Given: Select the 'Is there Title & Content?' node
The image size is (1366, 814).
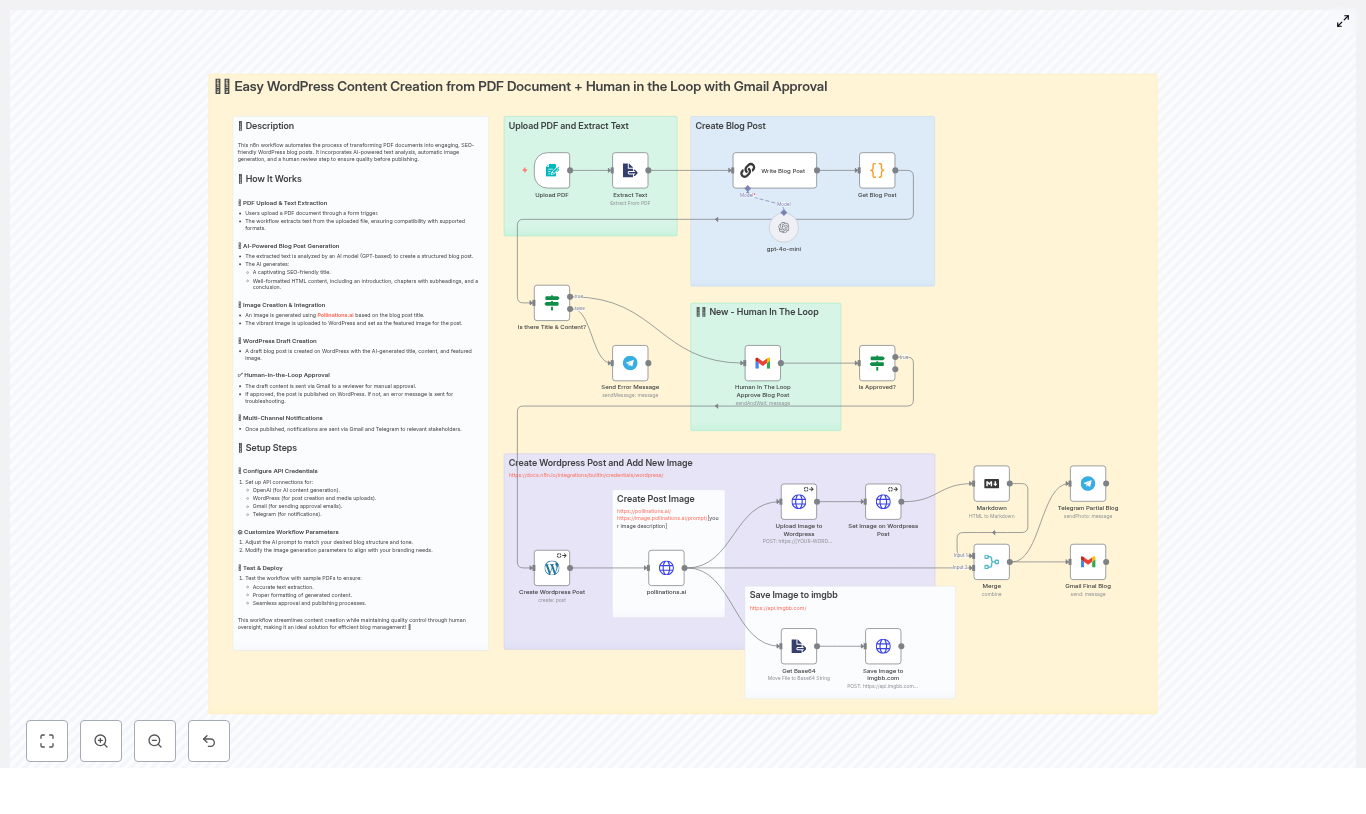Looking at the screenshot, I should click(551, 303).
